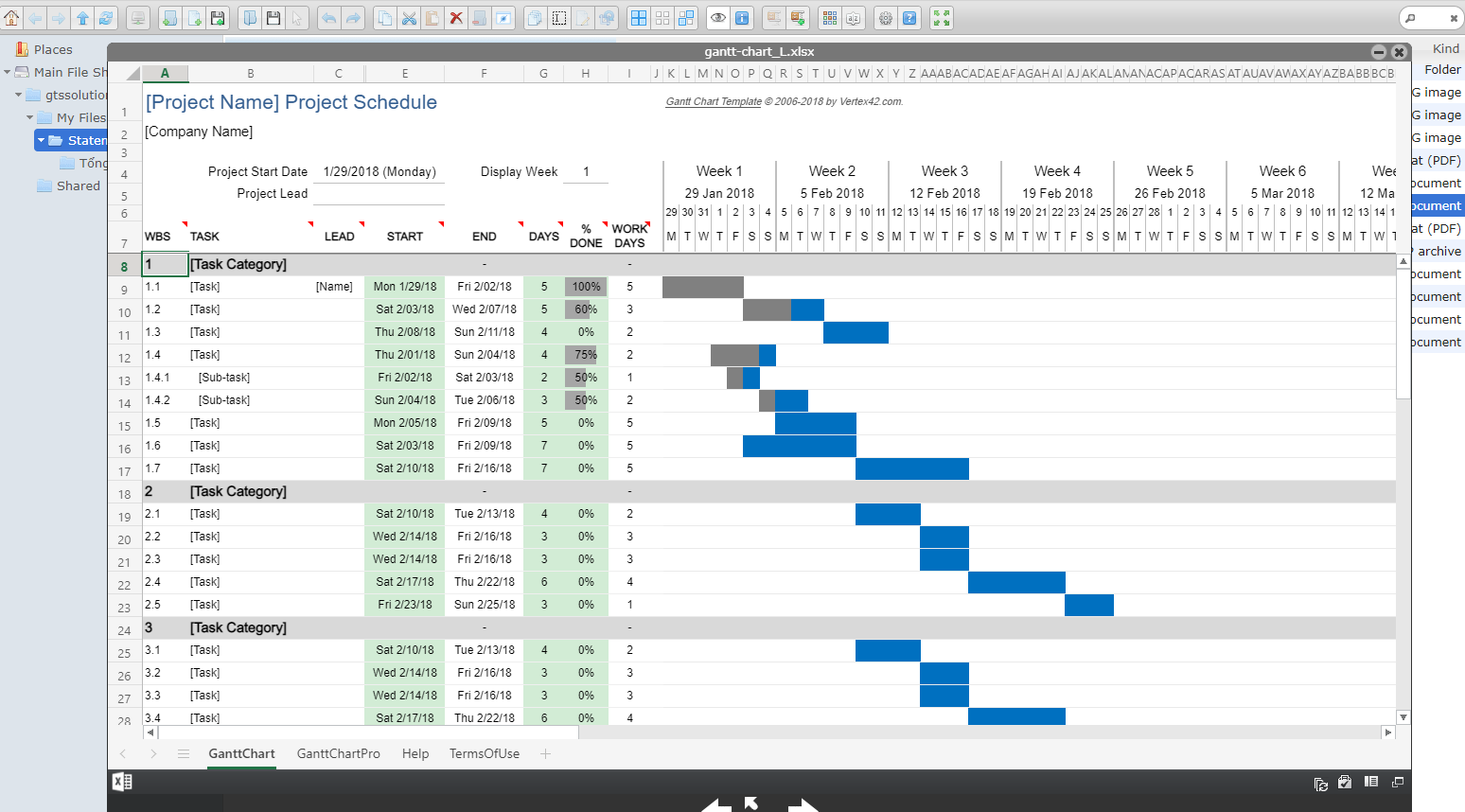Click the extract archive icon with green arrow
Image resolution: width=1465 pixels, height=812 pixels.
[x=797, y=18]
